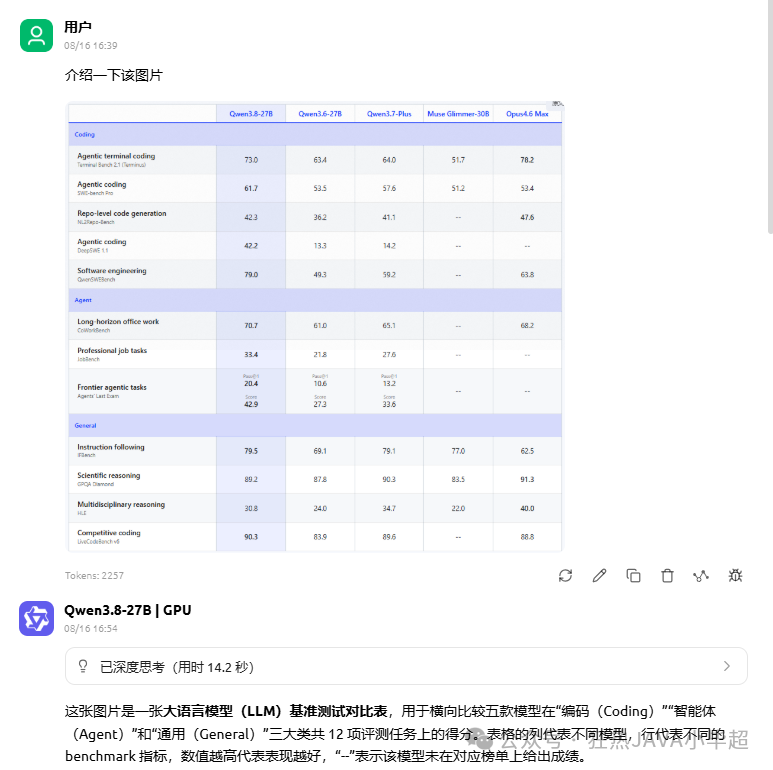Click the Software engineering row label
Screen dimensions: 773x770
pyautogui.click(x=112, y=271)
